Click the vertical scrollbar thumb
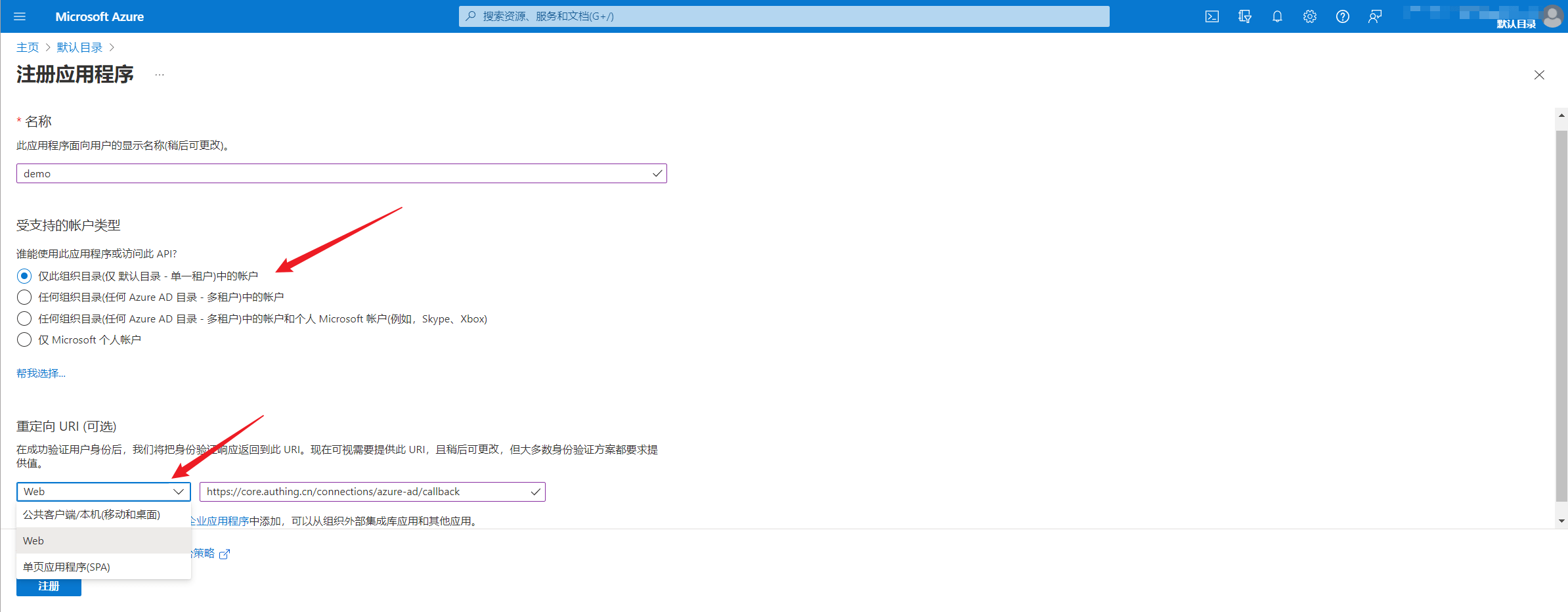This screenshot has height=612, width=1568. pyautogui.click(x=1561, y=315)
